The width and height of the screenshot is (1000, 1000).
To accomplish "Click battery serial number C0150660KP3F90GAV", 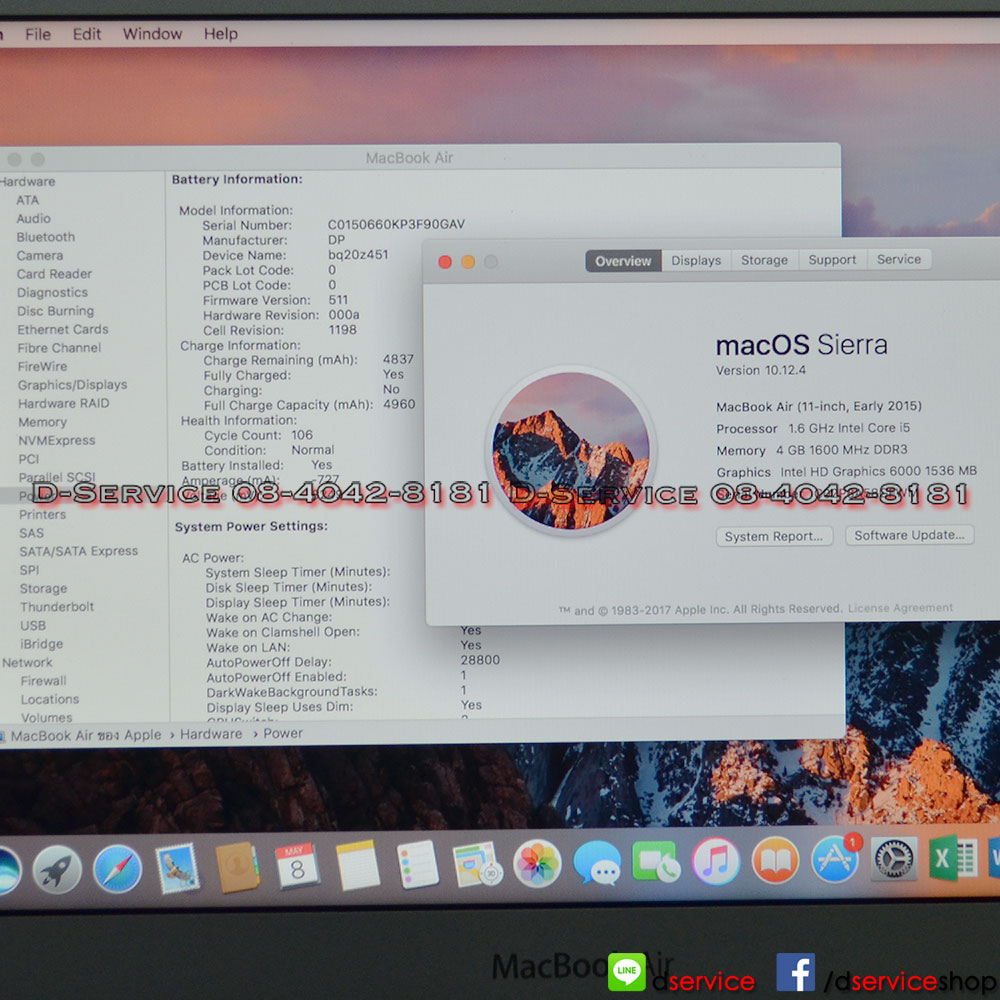I will (x=396, y=224).
